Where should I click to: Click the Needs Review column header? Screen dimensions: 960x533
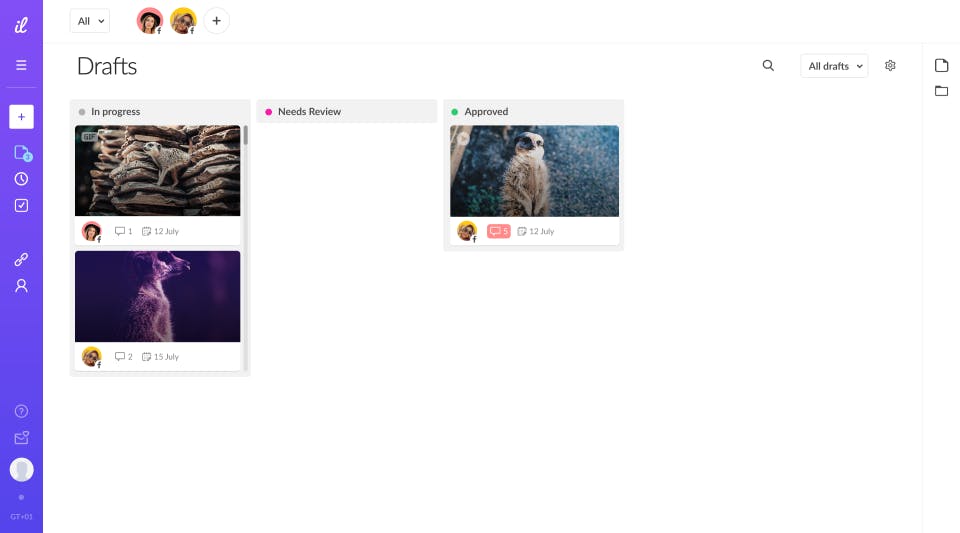[x=347, y=111]
